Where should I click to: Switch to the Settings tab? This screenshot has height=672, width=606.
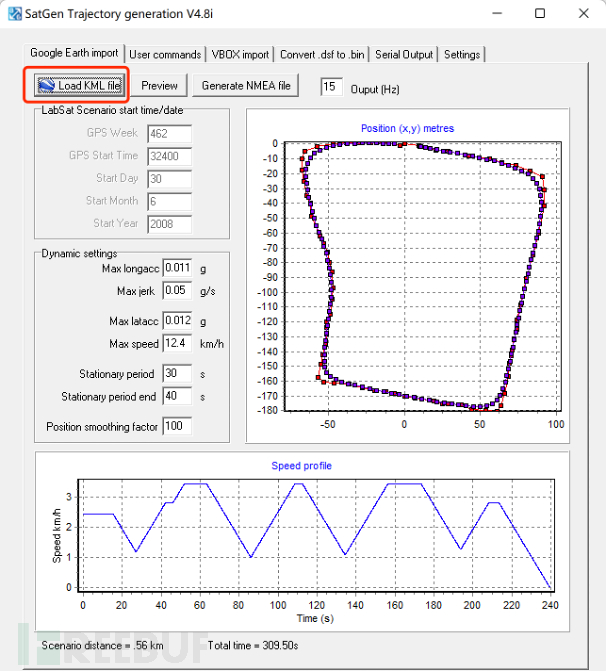(462, 55)
